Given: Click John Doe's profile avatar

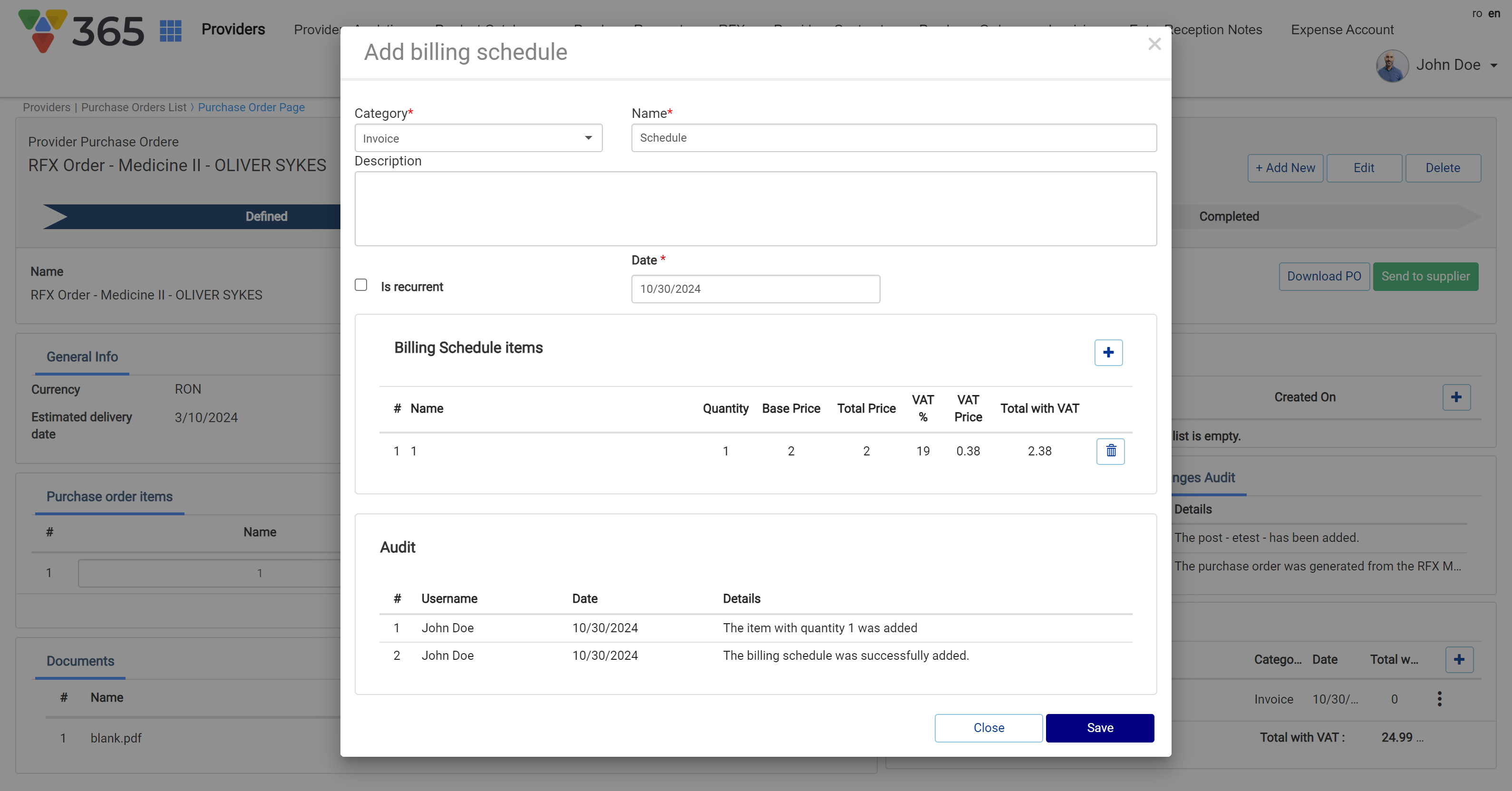Looking at the screenshot, I should pyautogui.click(x=1392, y=65).
